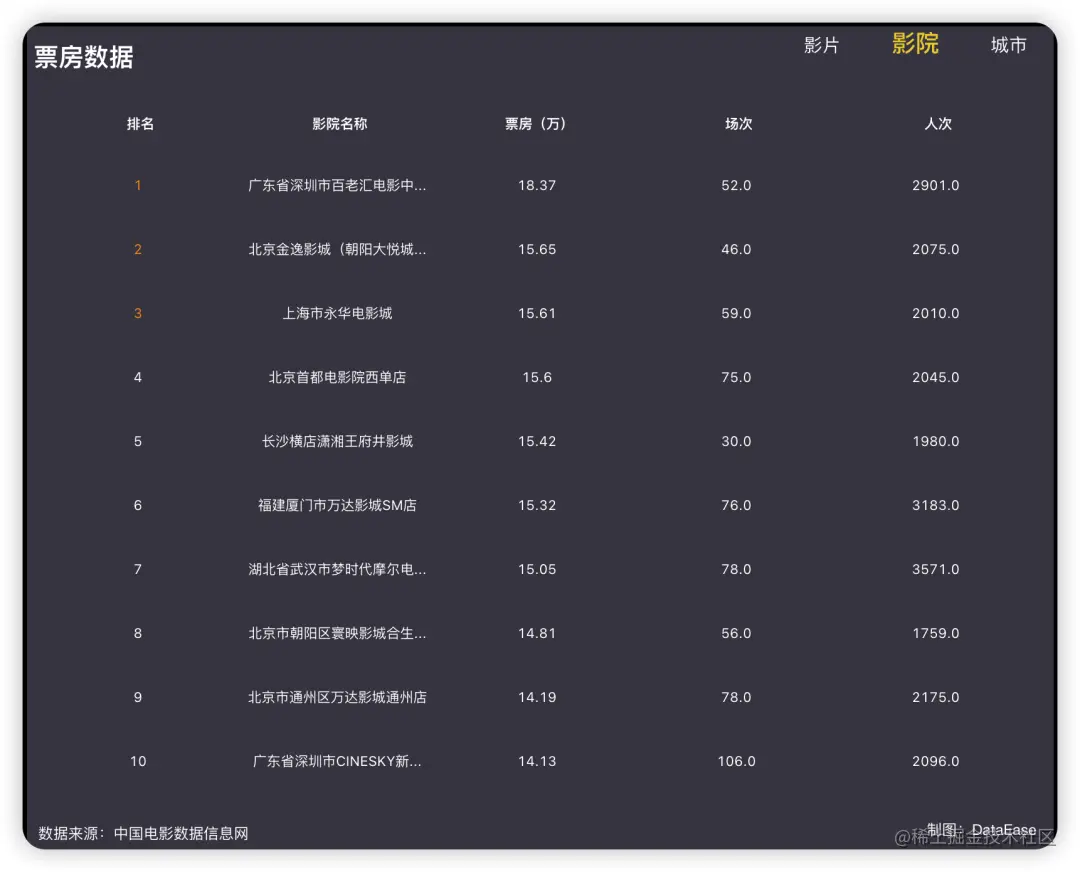Click attendance value 2045.0

point(935,377)
